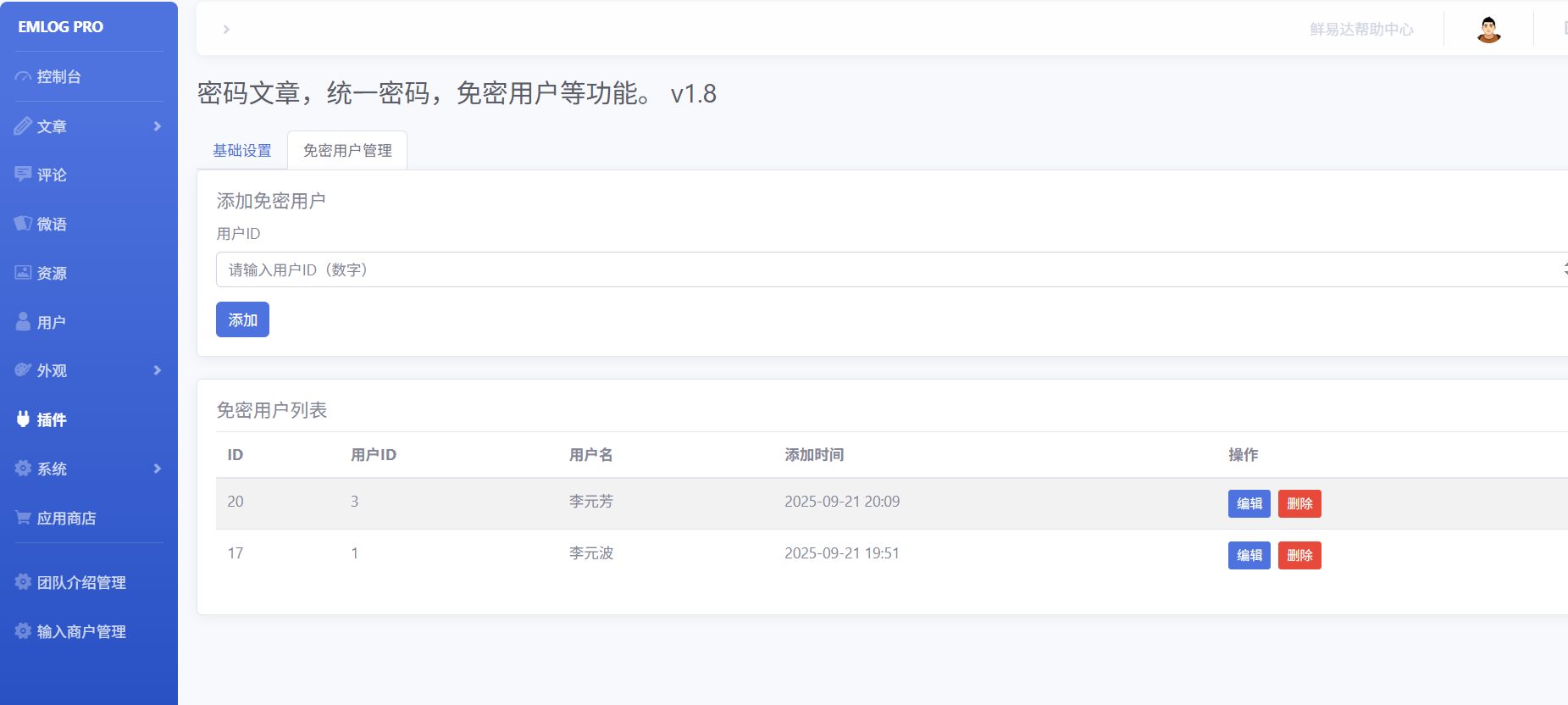1568x705 pixels.
Task: Select the 免密用户管理 tab
Action: click(x=347, y=151)
